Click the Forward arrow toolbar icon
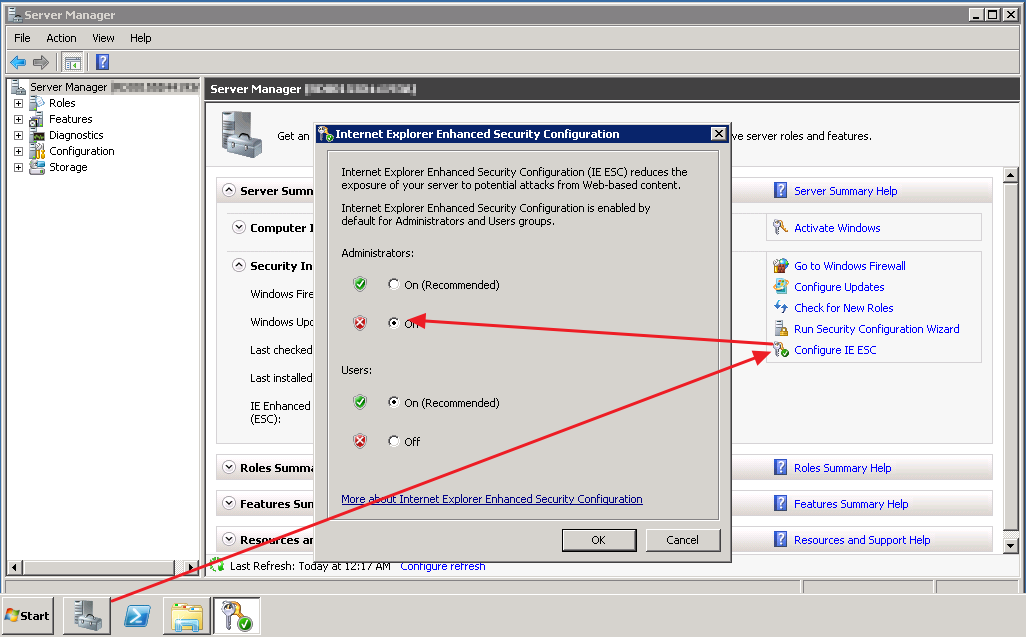The image size is (1026, 637). point(41,62)
